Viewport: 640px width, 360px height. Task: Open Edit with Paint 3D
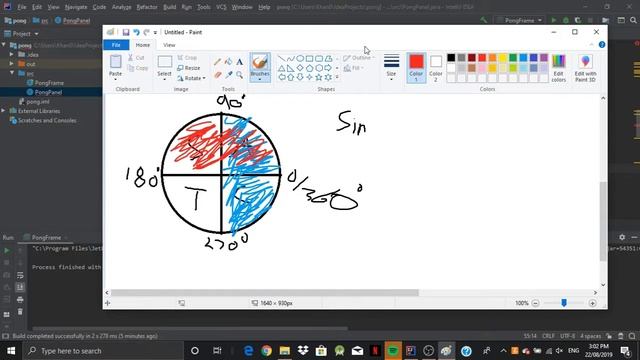pyautogui.click(x=585, y=68)
